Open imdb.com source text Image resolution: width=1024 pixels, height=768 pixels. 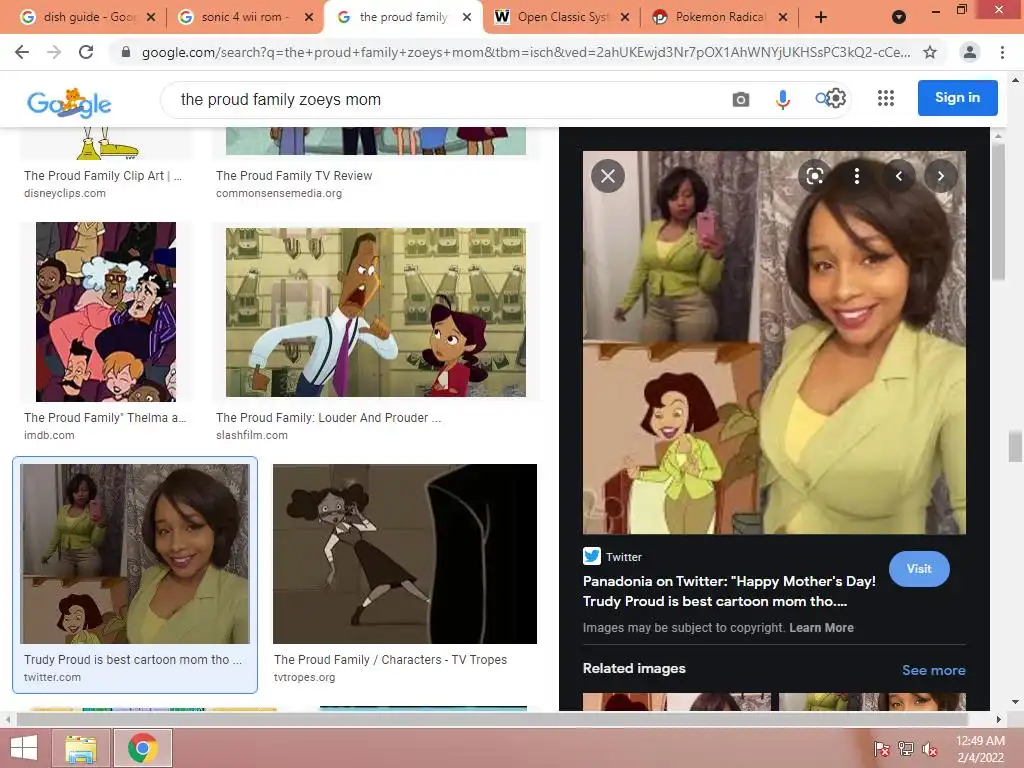(x=49, y=435)
